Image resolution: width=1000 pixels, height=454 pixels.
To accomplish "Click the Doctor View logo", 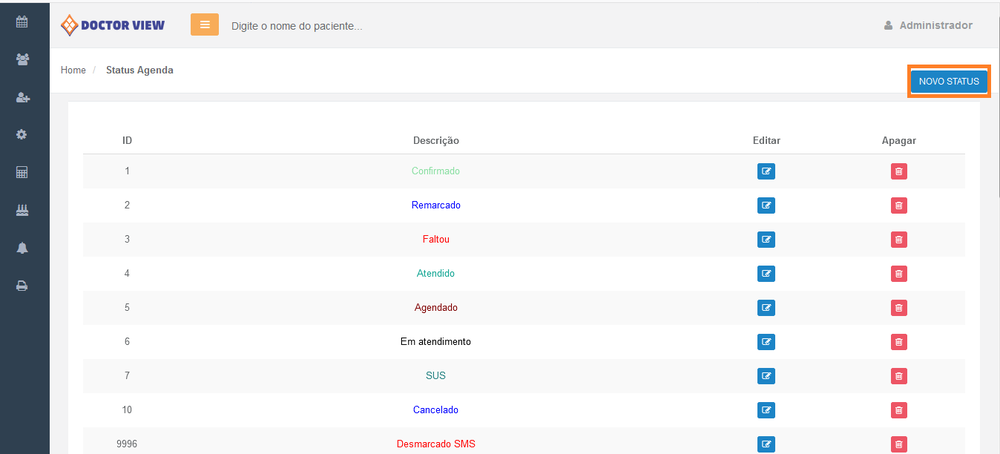I will point(113,25).
